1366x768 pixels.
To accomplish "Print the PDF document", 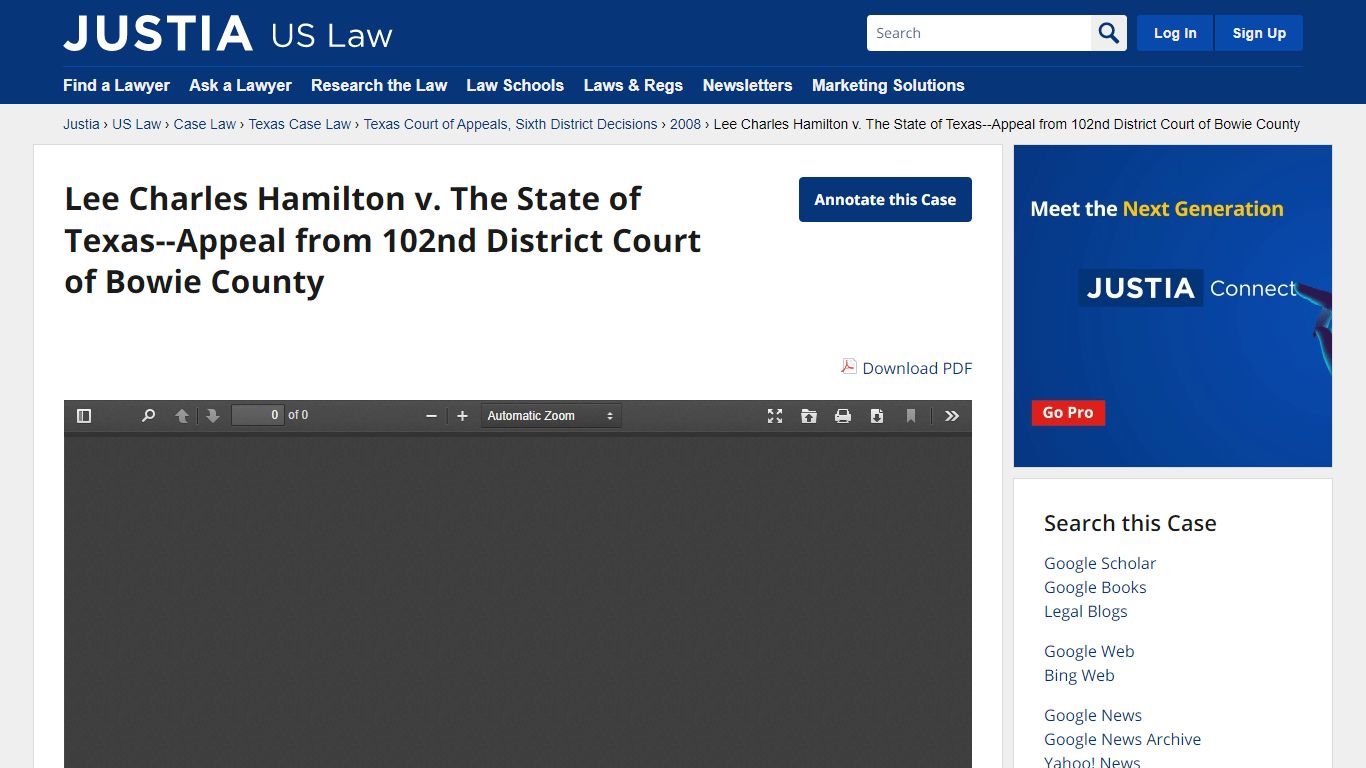I will (843, 416).
